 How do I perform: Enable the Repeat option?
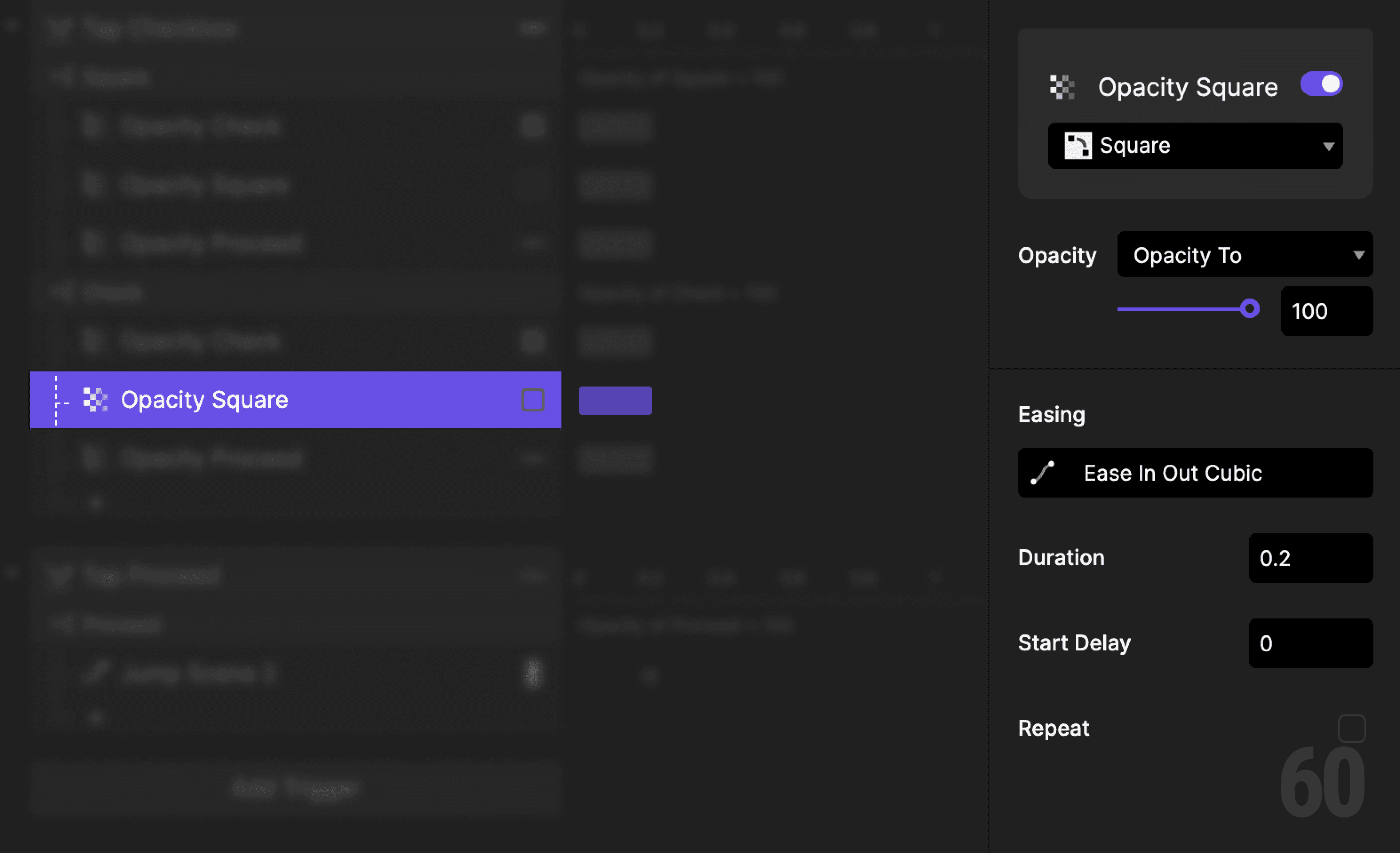1352,728
